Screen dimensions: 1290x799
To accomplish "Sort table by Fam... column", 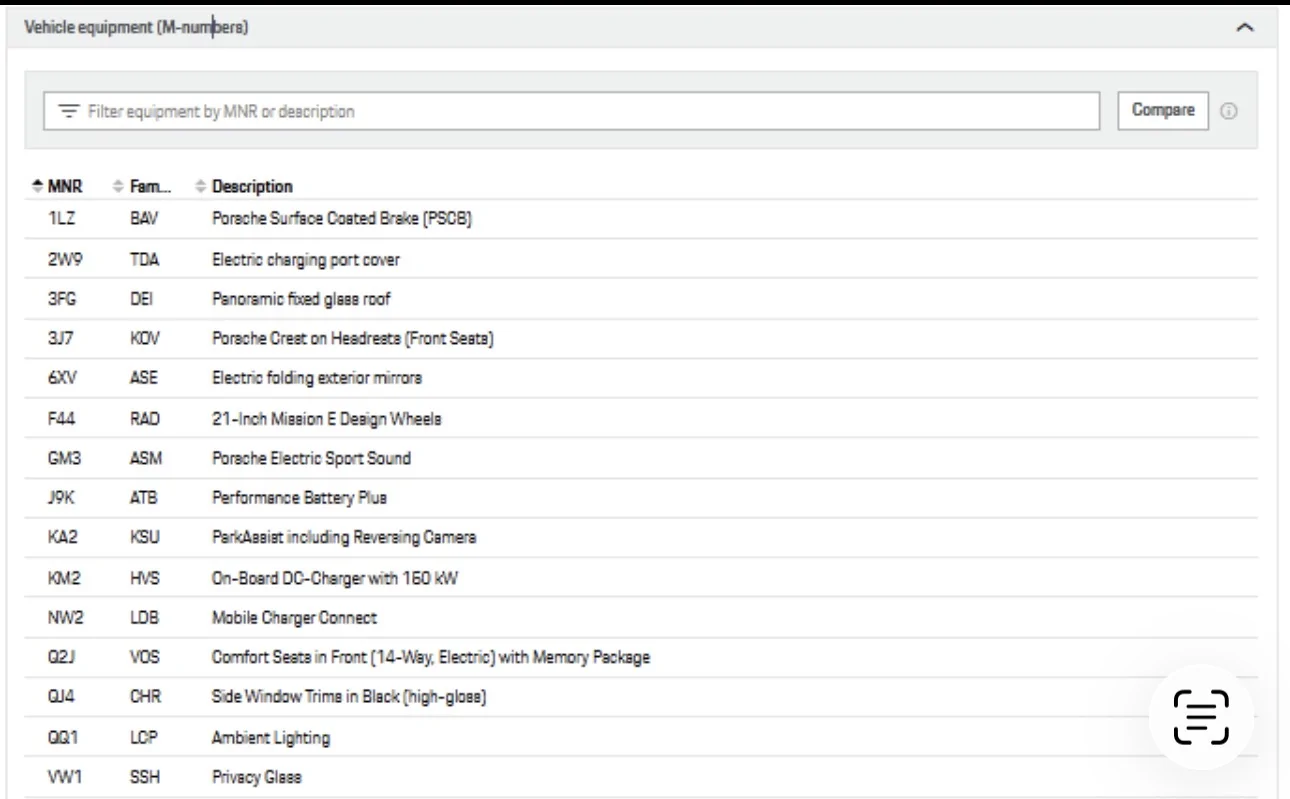I will [143, 186].
